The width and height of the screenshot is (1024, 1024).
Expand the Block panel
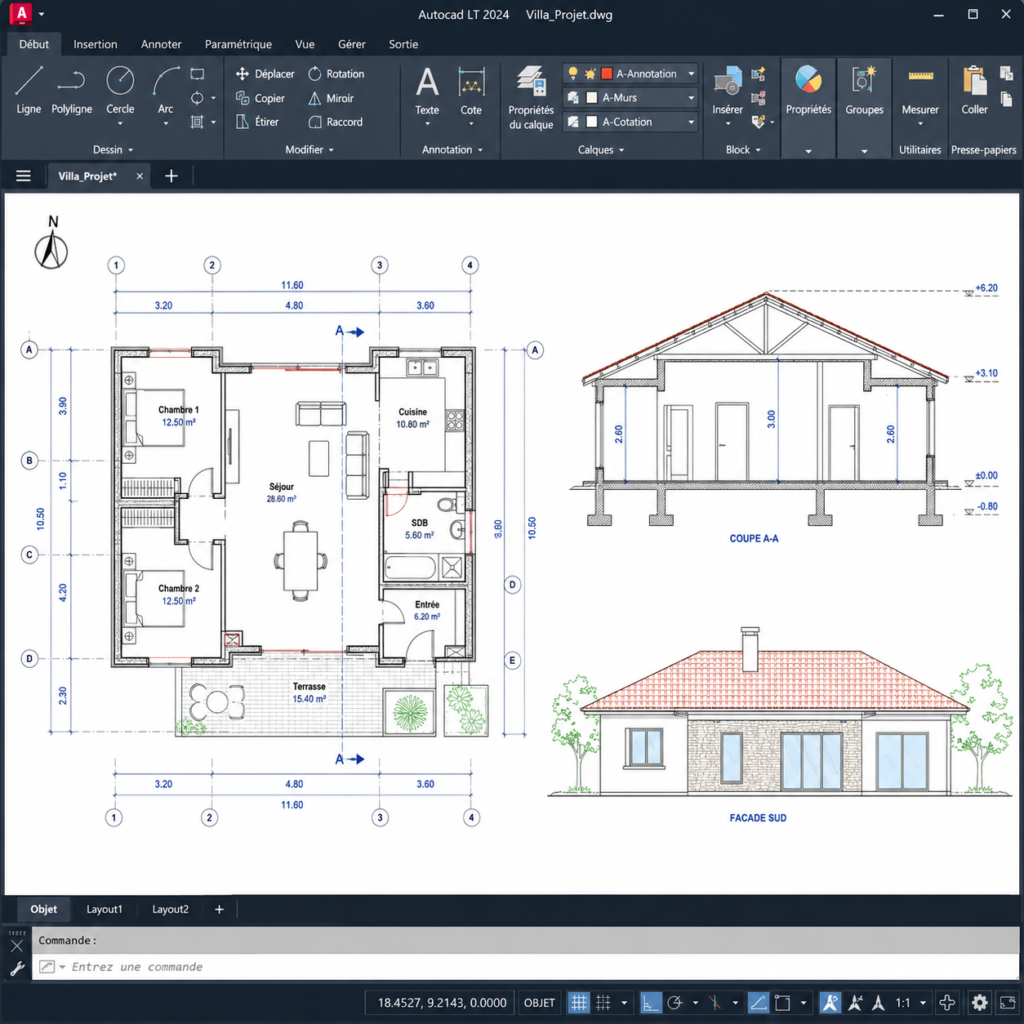coord(743,150)
